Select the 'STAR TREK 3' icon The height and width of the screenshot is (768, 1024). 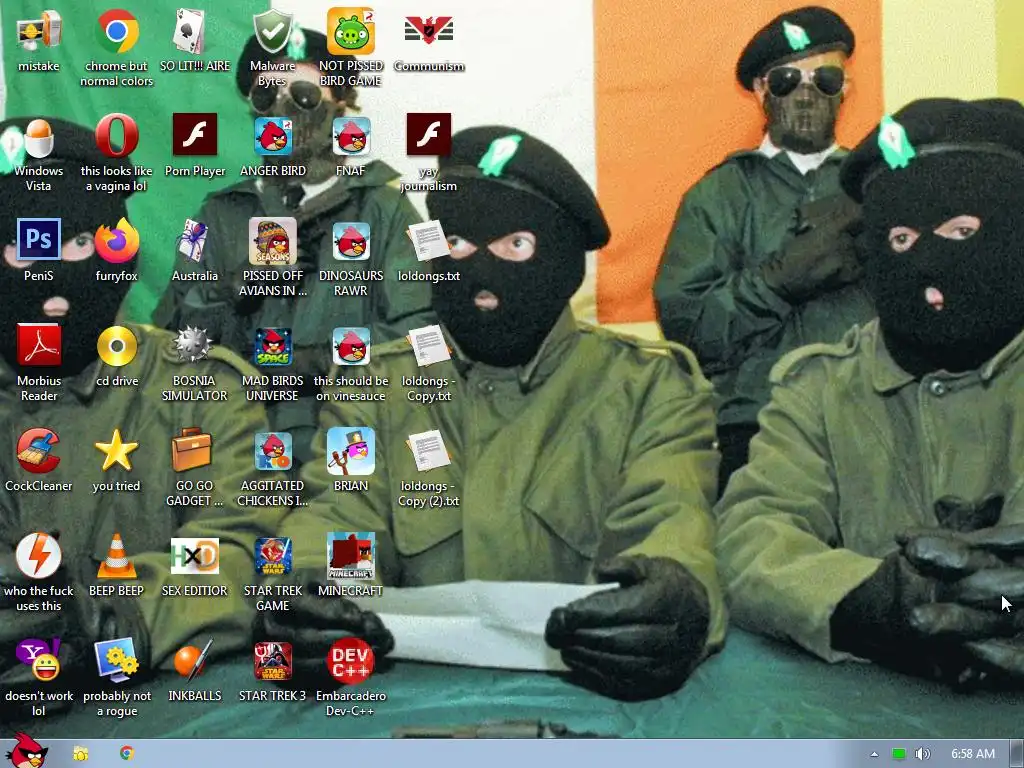(x=273, y=661)
